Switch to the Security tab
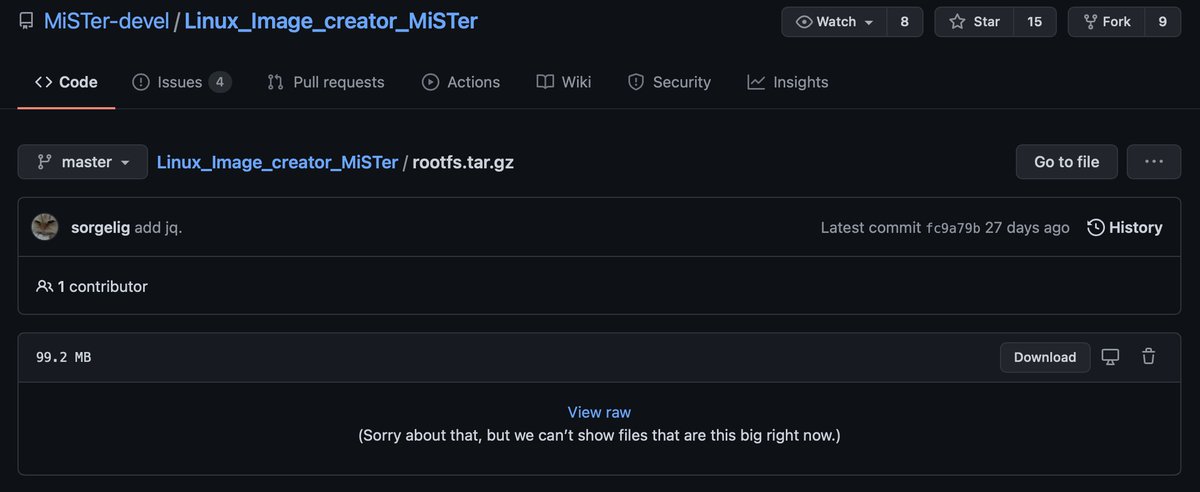The width and height of the screenshot is (1200, 492). (669, 82)
